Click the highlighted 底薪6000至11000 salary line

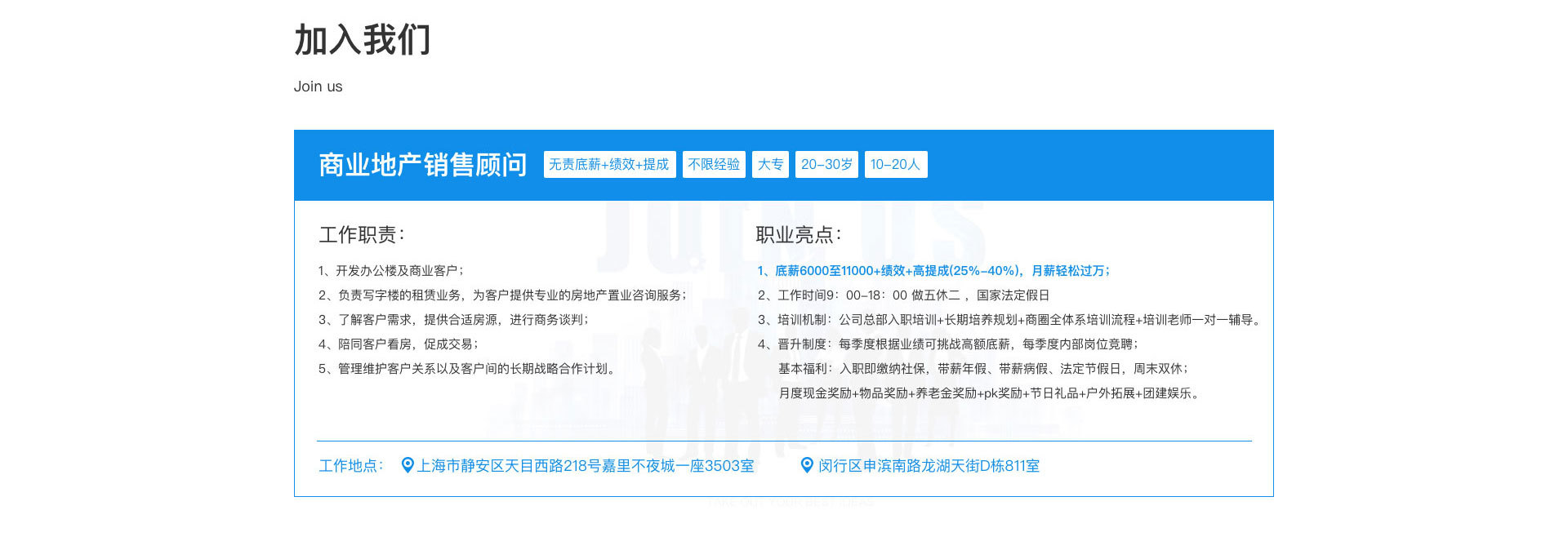(933, 271)
